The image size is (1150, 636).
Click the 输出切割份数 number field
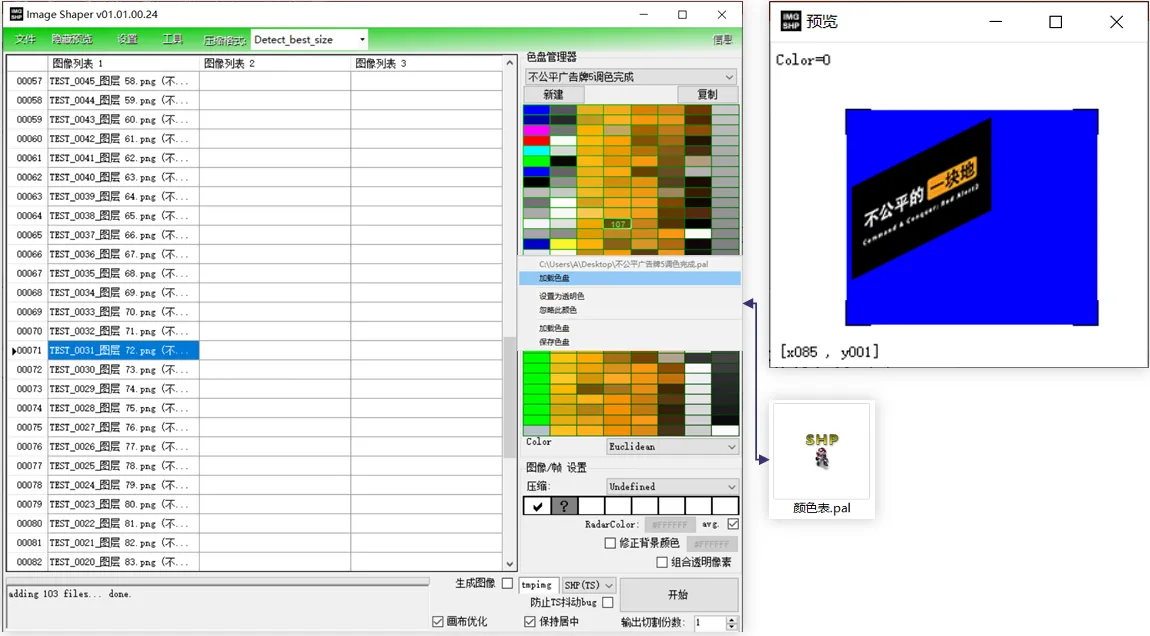click(709, 622)
